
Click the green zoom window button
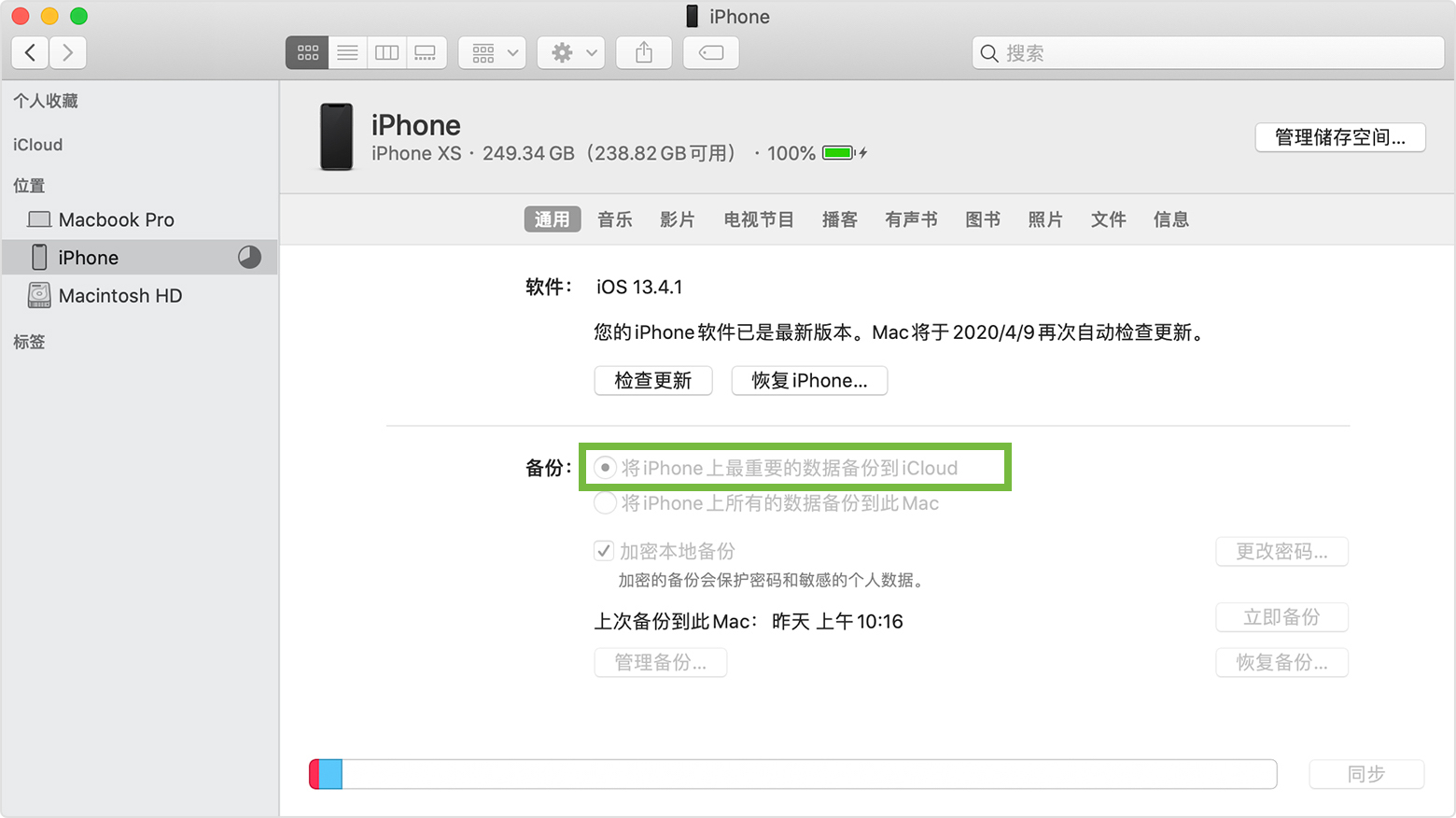tap(79, 16)
